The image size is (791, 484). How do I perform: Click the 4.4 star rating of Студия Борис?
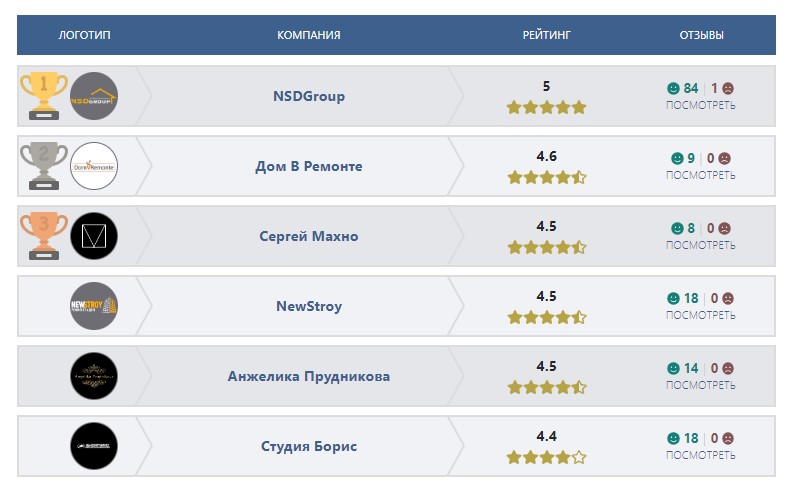pyautogui.click(x=546, y=457)
